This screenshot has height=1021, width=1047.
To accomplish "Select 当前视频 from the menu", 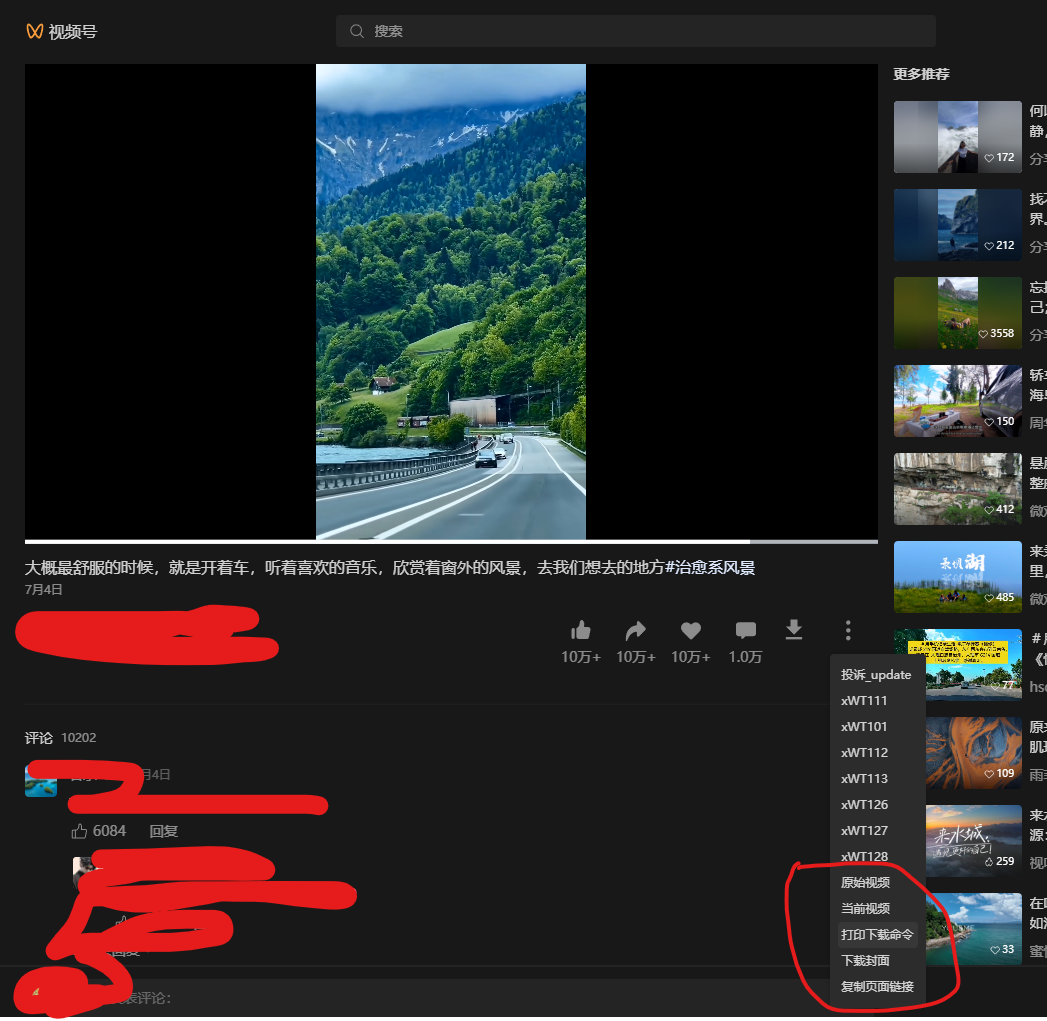I will click(x=865, y=908).
